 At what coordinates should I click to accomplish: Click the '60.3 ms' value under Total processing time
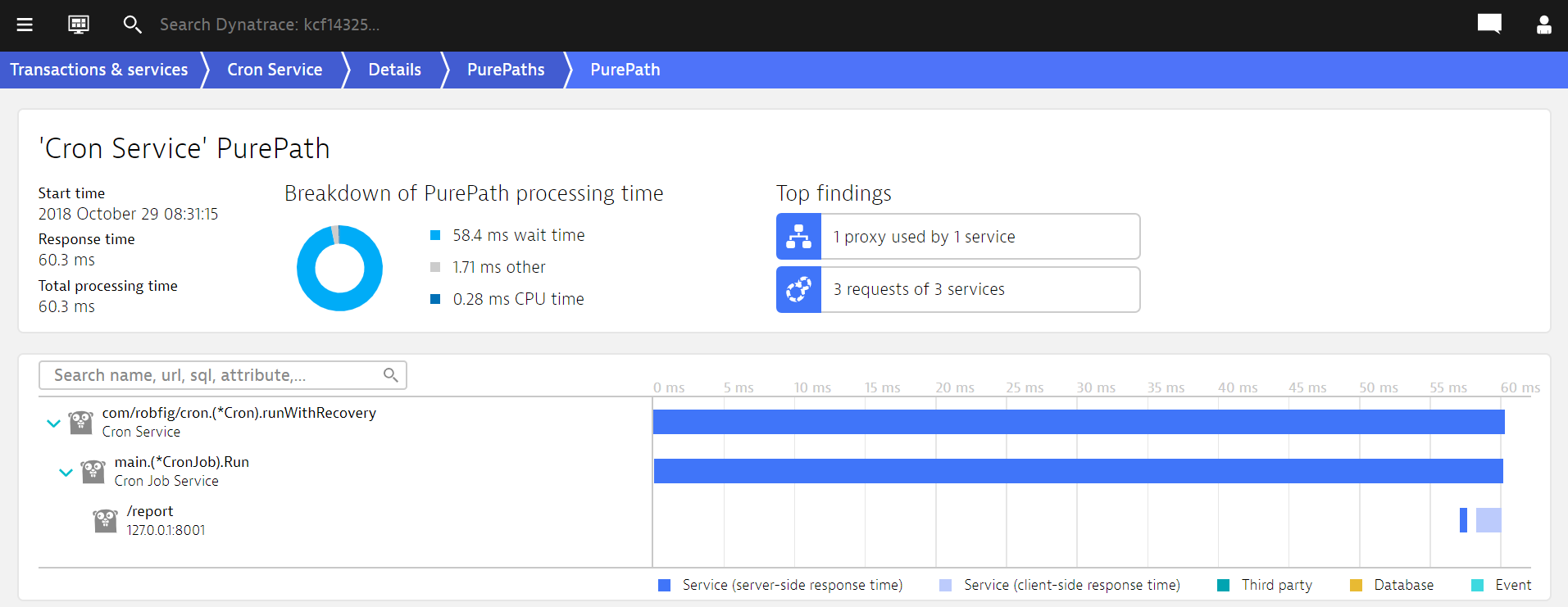coord(66,306)
